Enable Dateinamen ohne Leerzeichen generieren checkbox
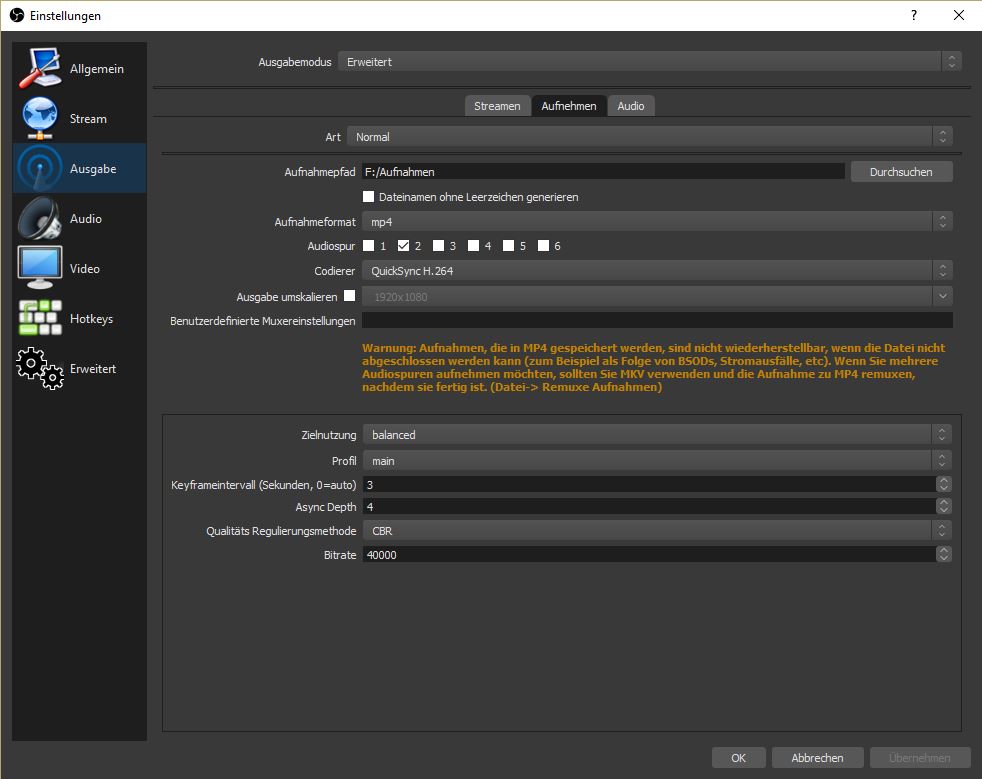This screenshot has width=982, height=779. pos(369,197)
